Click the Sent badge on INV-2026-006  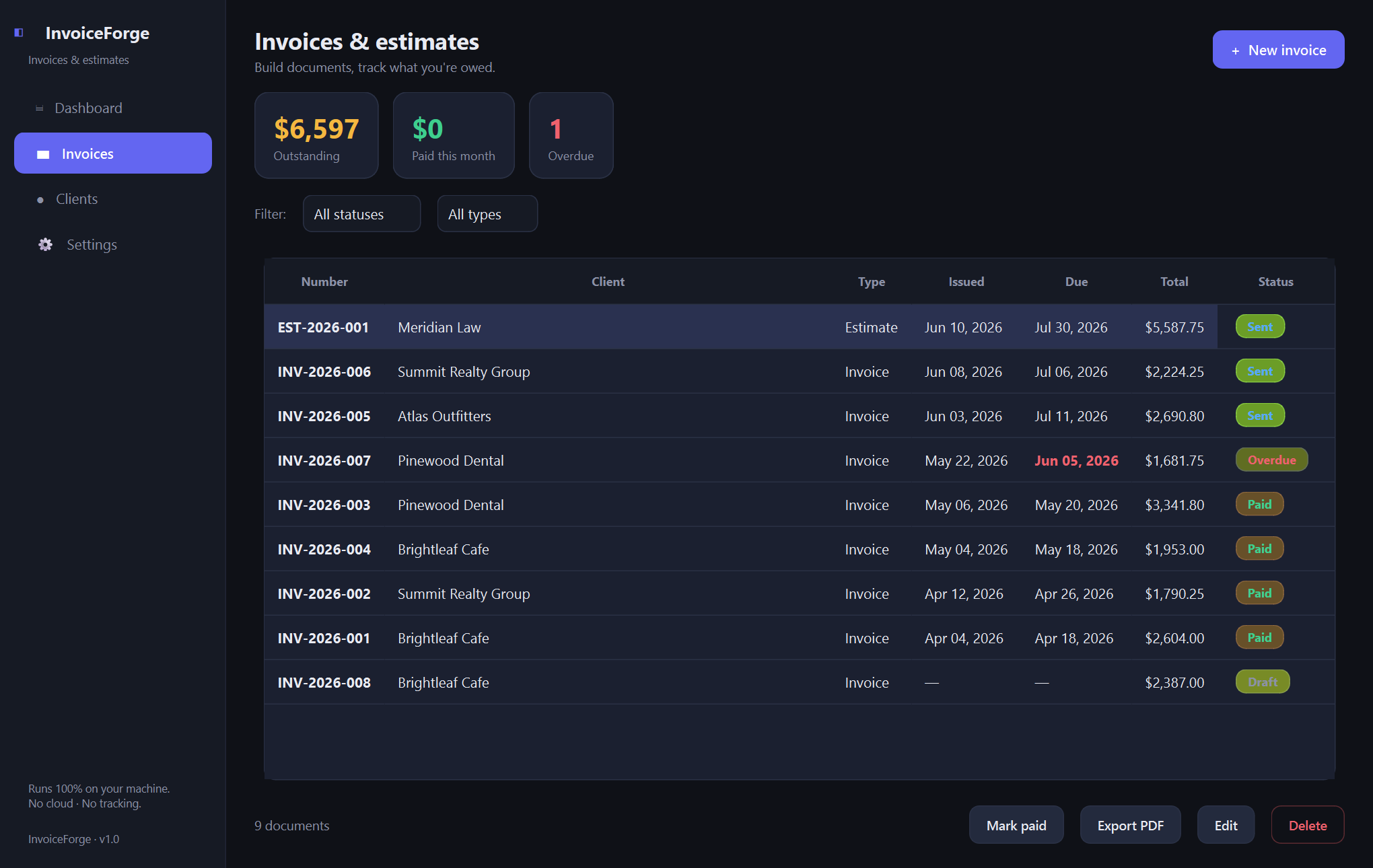tap(1260, 371)
